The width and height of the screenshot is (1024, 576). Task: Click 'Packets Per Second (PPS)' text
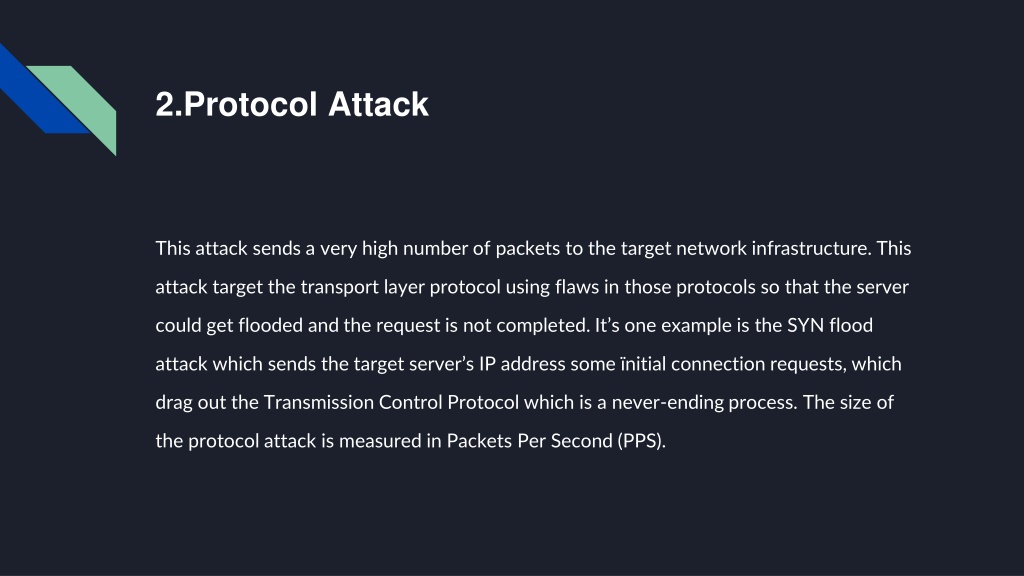[554, 441]
